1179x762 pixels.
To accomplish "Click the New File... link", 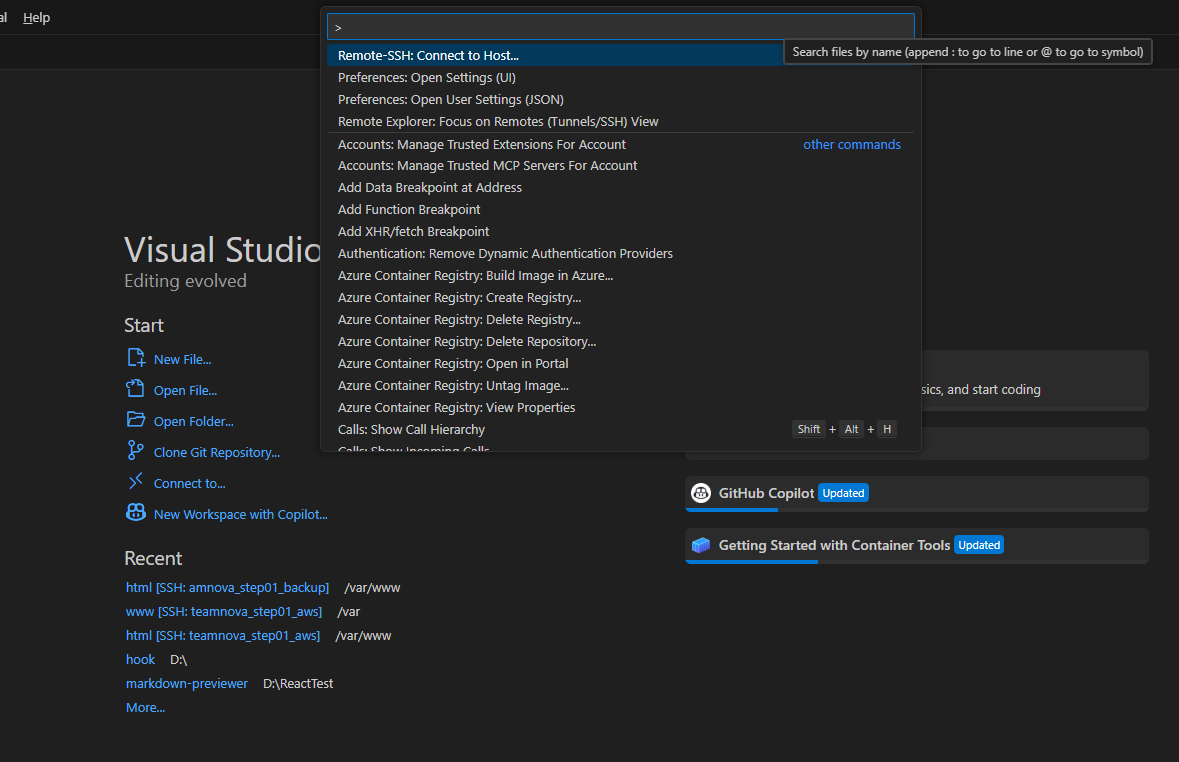I will 183,360.
